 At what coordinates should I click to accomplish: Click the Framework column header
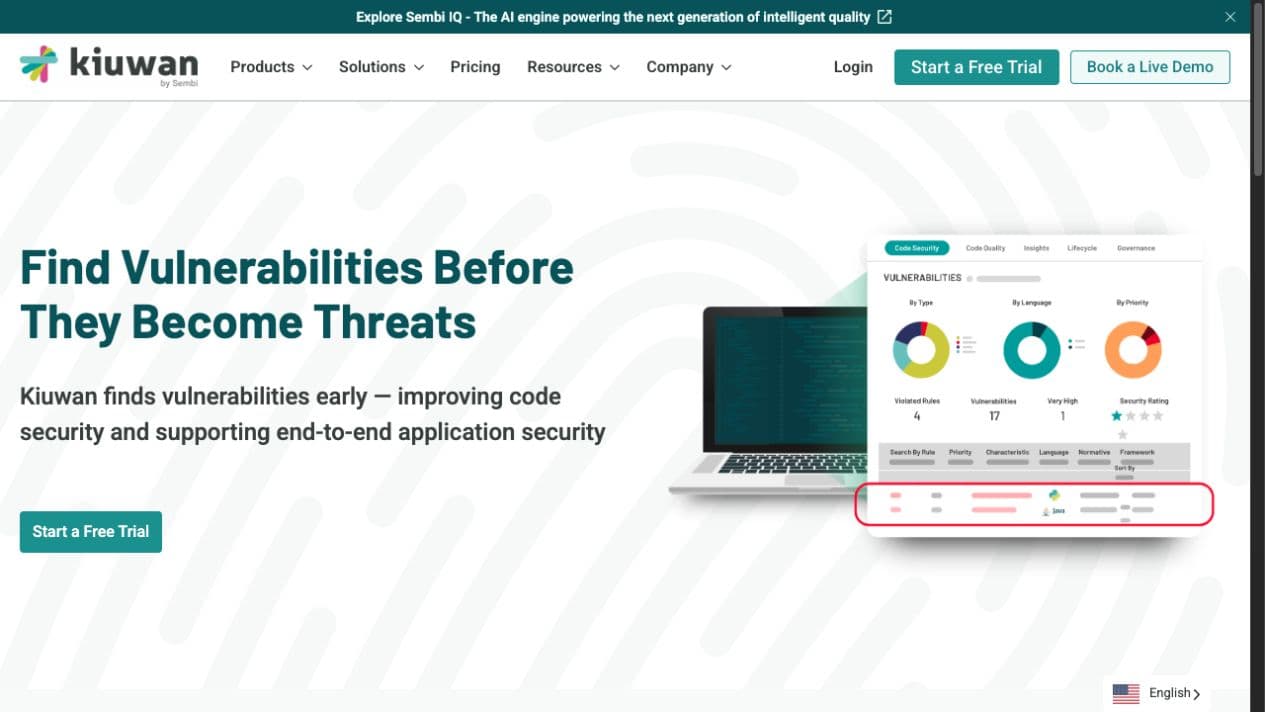(1137, 452)
